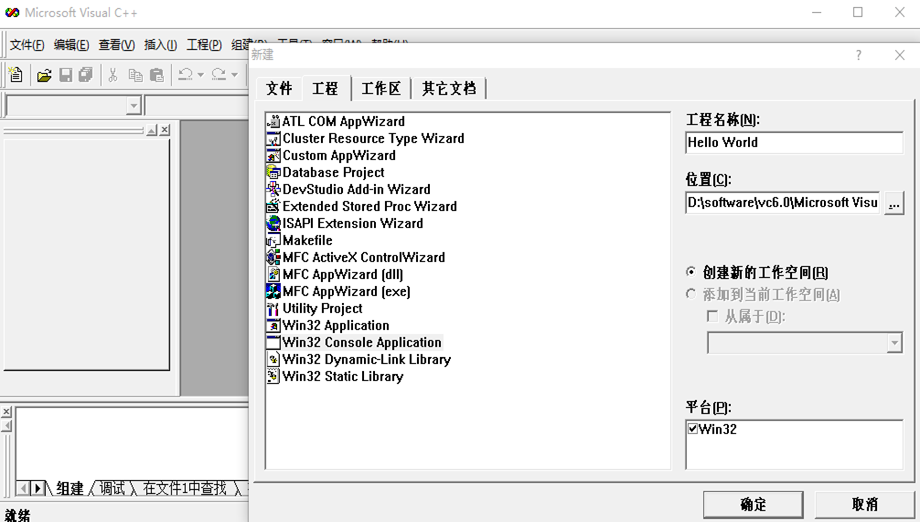Tick the 从属于 checkbox

click(712, 317)
